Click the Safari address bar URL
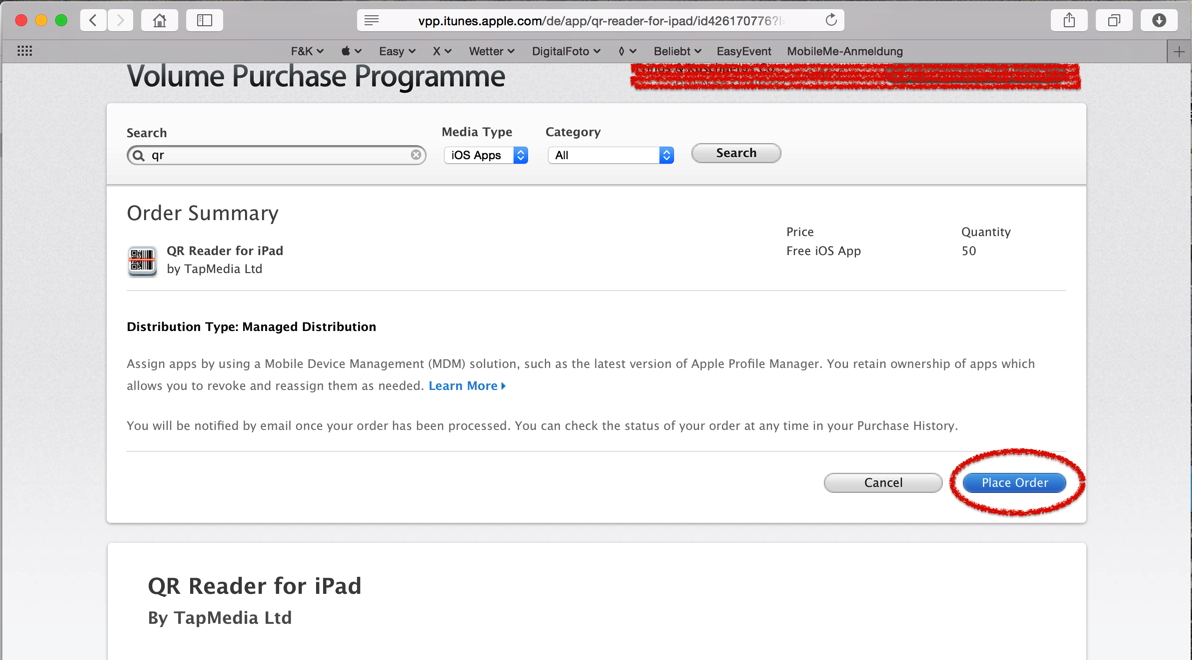This screenshot has width=1192, height=660. pyautogui.click(x=599, y=21)
